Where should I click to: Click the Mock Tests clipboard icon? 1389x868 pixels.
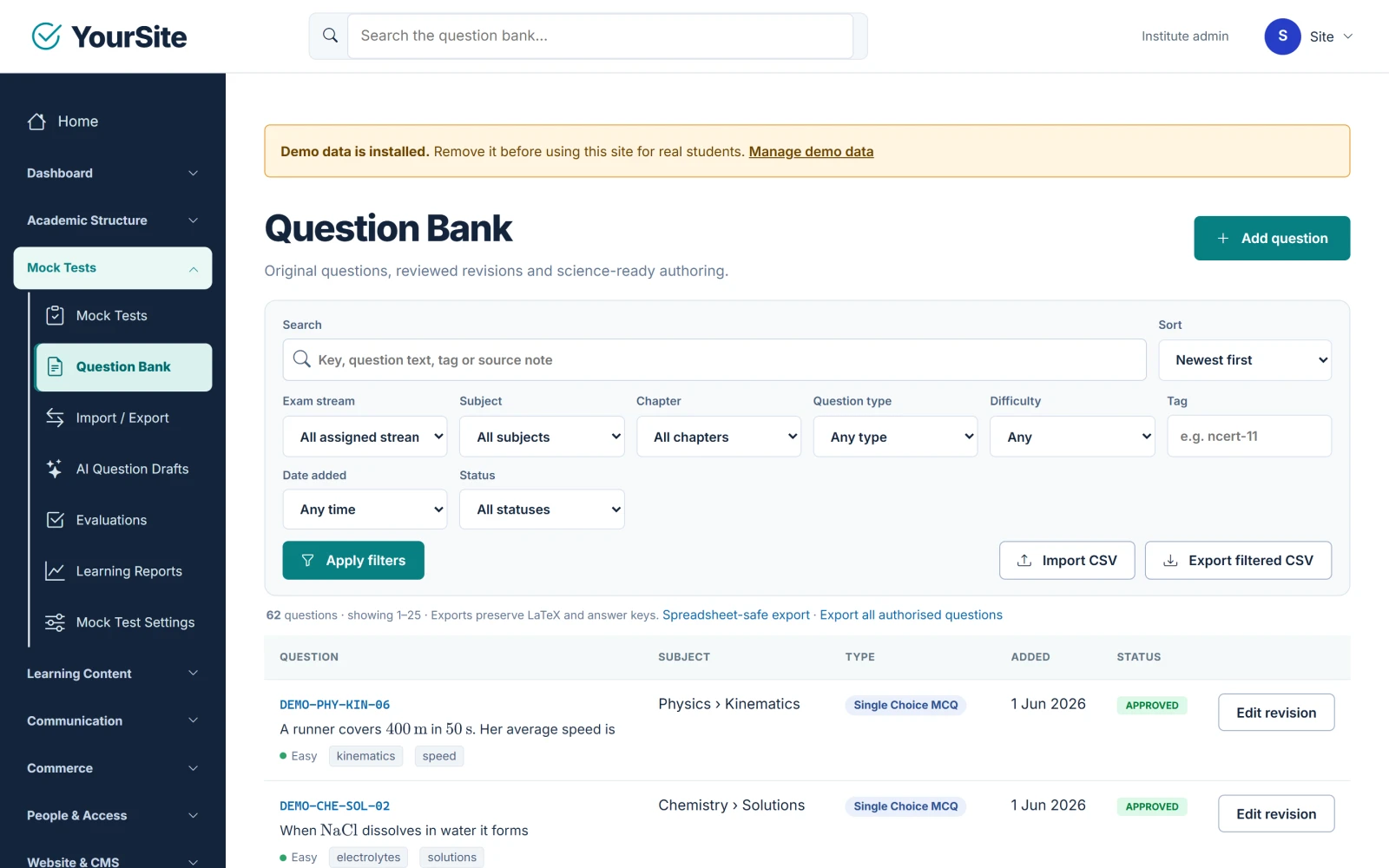coord(55,315)
